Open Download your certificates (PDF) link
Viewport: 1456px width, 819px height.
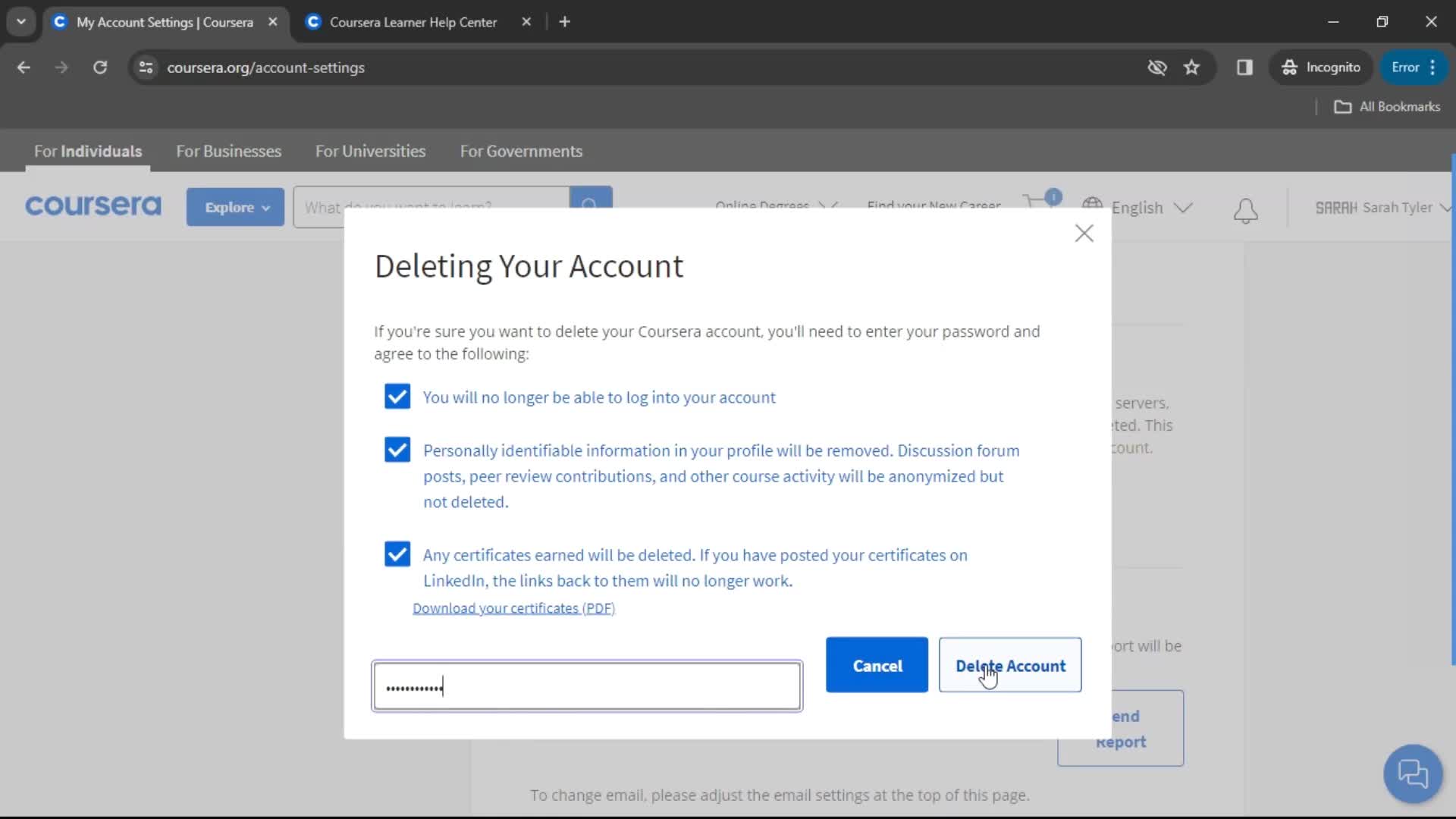click(513, 608)
